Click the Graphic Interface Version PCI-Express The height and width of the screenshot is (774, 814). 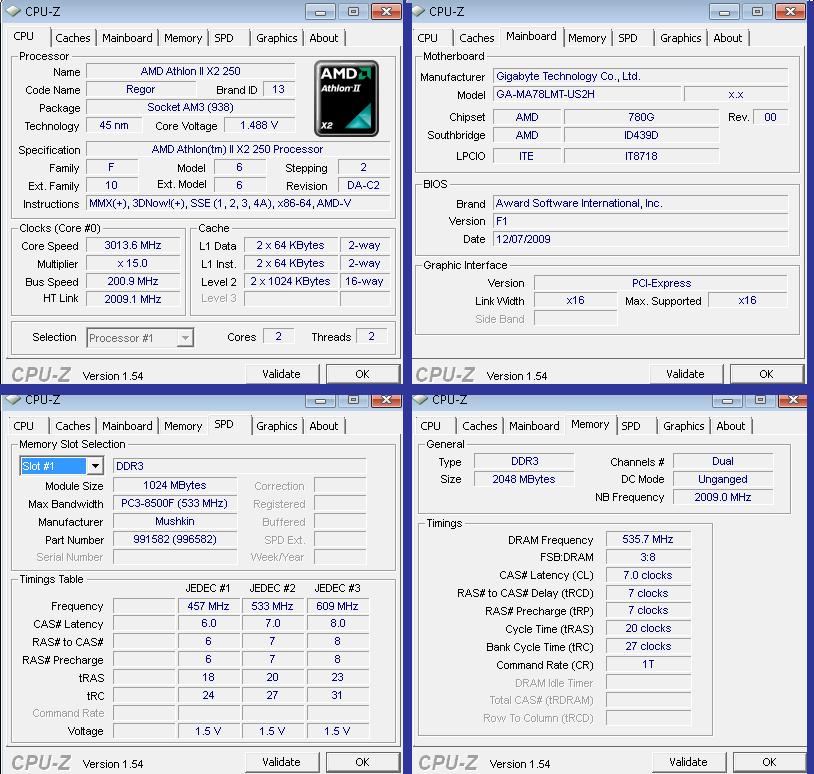point(661,283)
